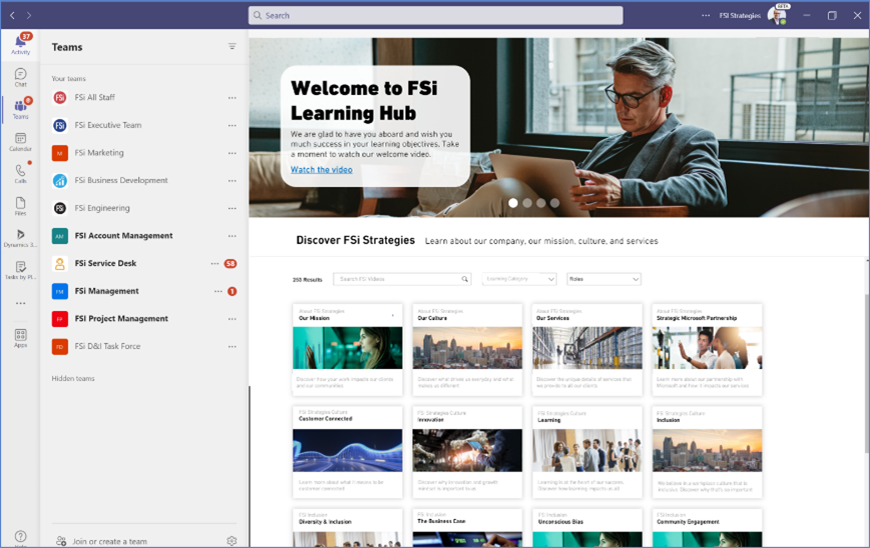Click the Search FSi Videos field
The height and width of the screenshot is (548, 870).
click(x=402, y=279)
